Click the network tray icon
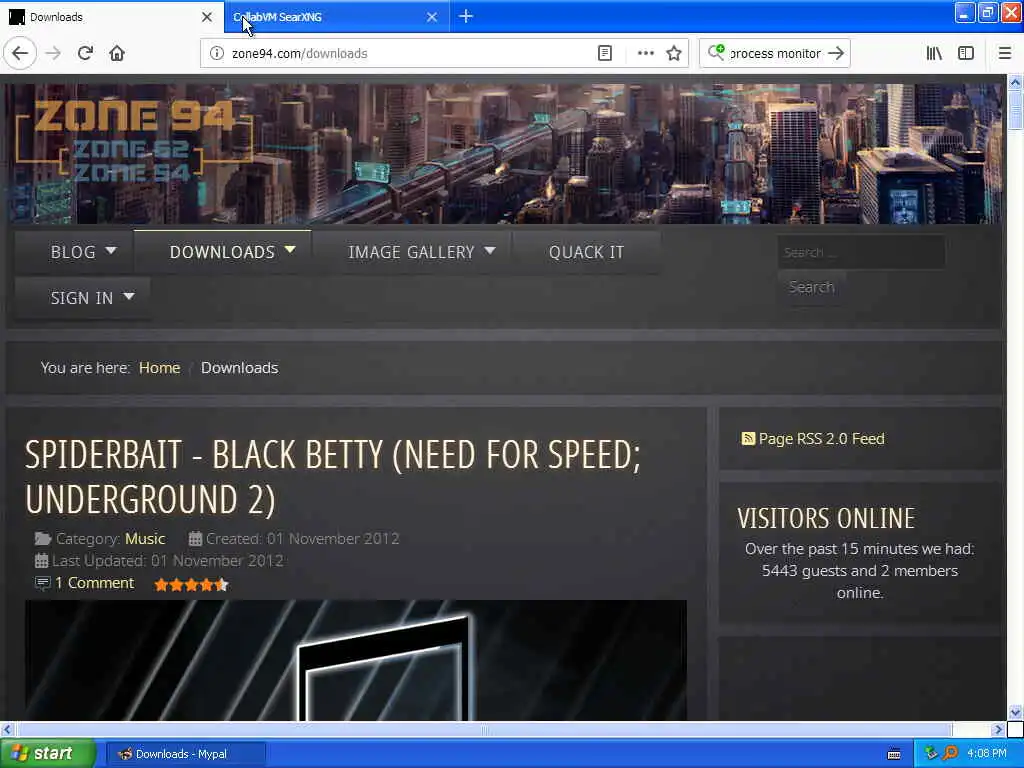 click(931, 754)
